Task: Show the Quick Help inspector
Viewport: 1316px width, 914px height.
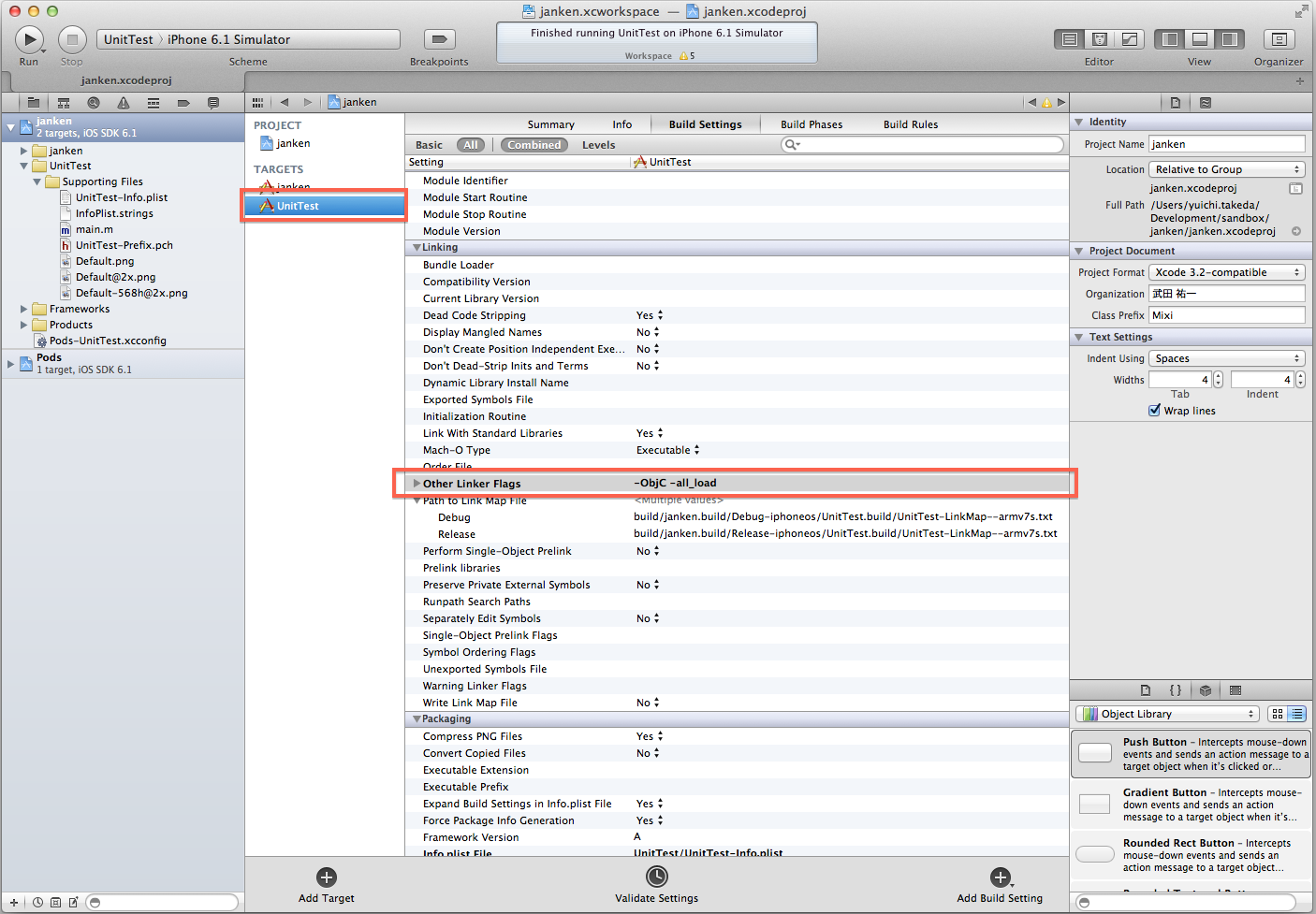Action: pos(1206,103)
